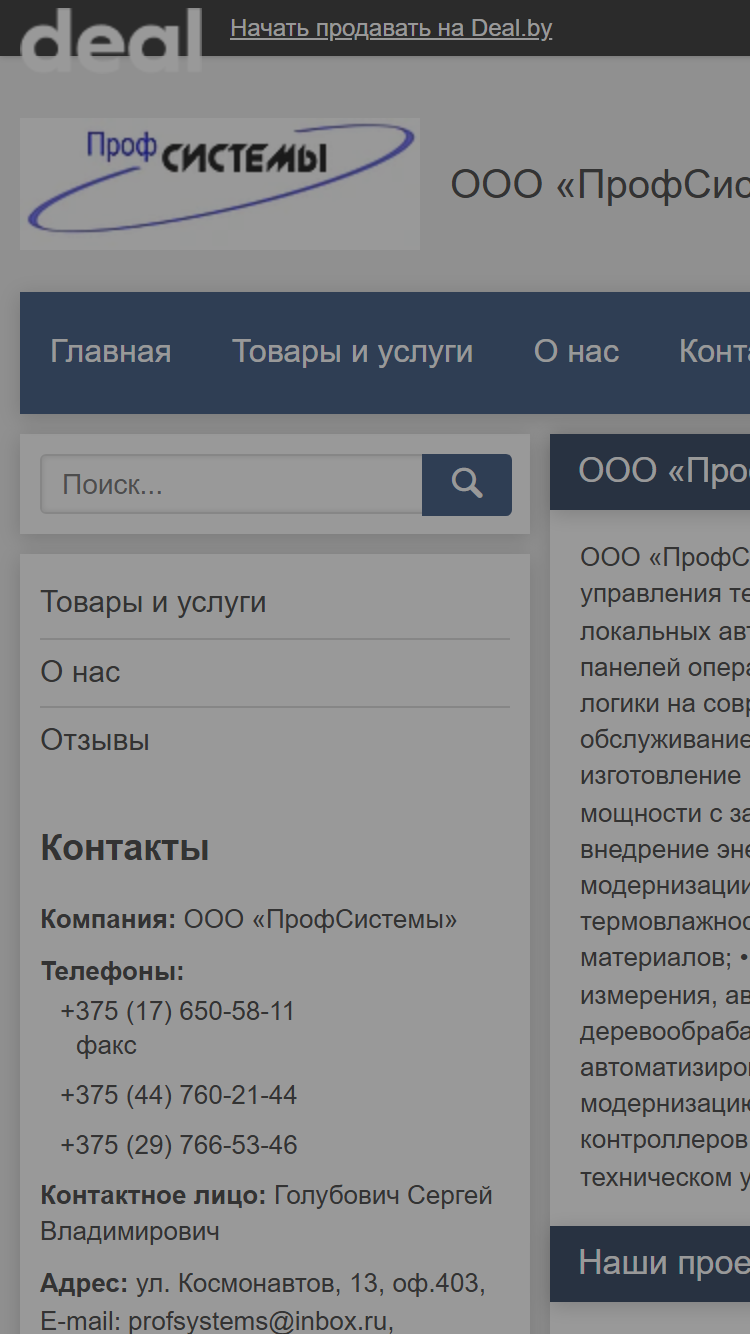Click phone number +375 (29) 766-53-46
The width and height of the screenshot is (750, 1334).
tap(179, 1145)
